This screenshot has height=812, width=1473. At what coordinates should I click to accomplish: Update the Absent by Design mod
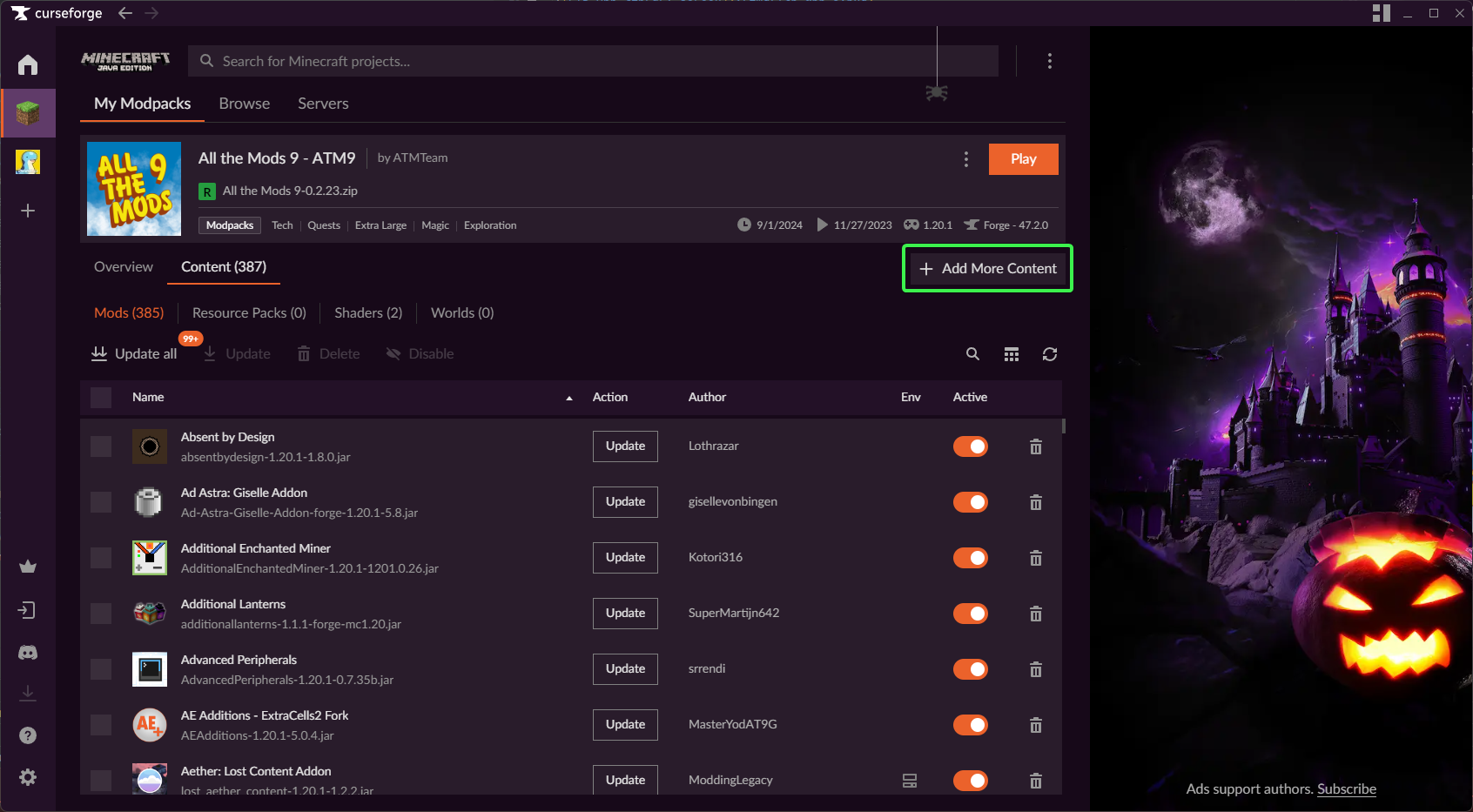[x=625, y=446]
